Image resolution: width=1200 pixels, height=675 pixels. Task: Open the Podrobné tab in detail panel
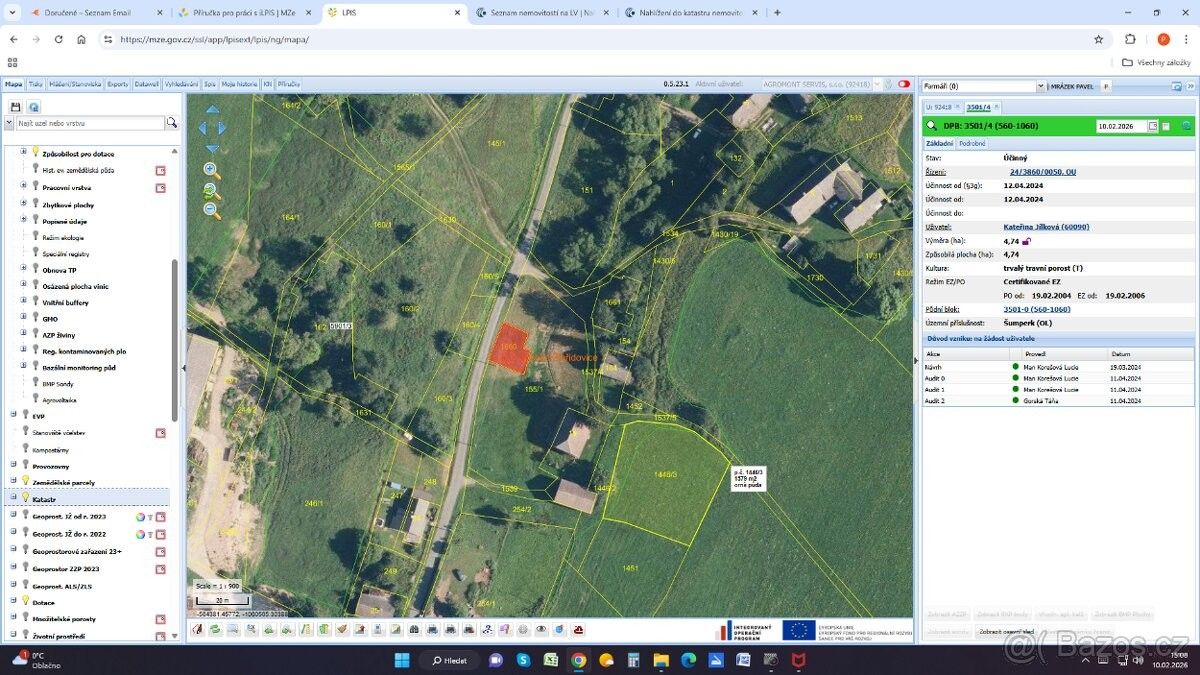(x=972, y=143)
